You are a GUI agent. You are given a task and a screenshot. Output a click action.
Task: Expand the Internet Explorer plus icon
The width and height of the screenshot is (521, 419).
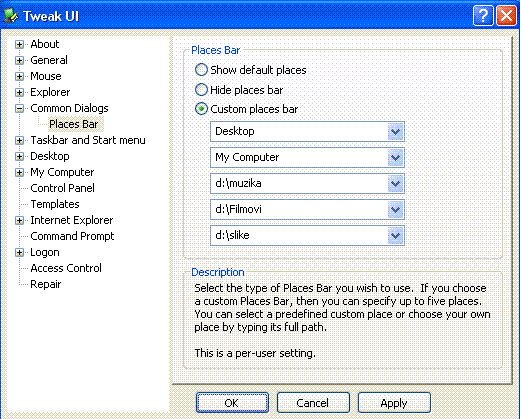[x=19, y=220]
